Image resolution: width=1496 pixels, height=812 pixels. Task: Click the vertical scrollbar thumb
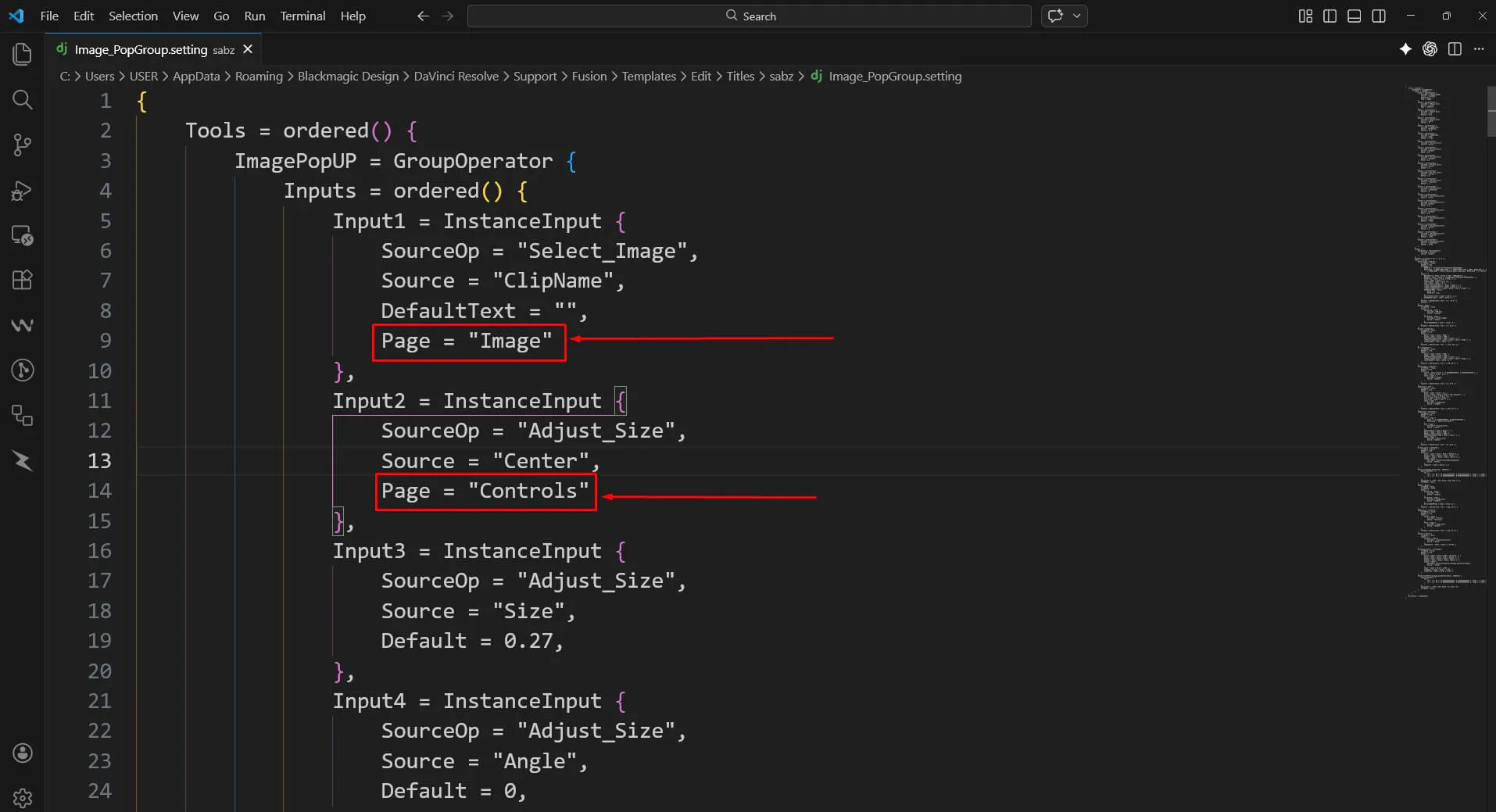(1491, 112)
